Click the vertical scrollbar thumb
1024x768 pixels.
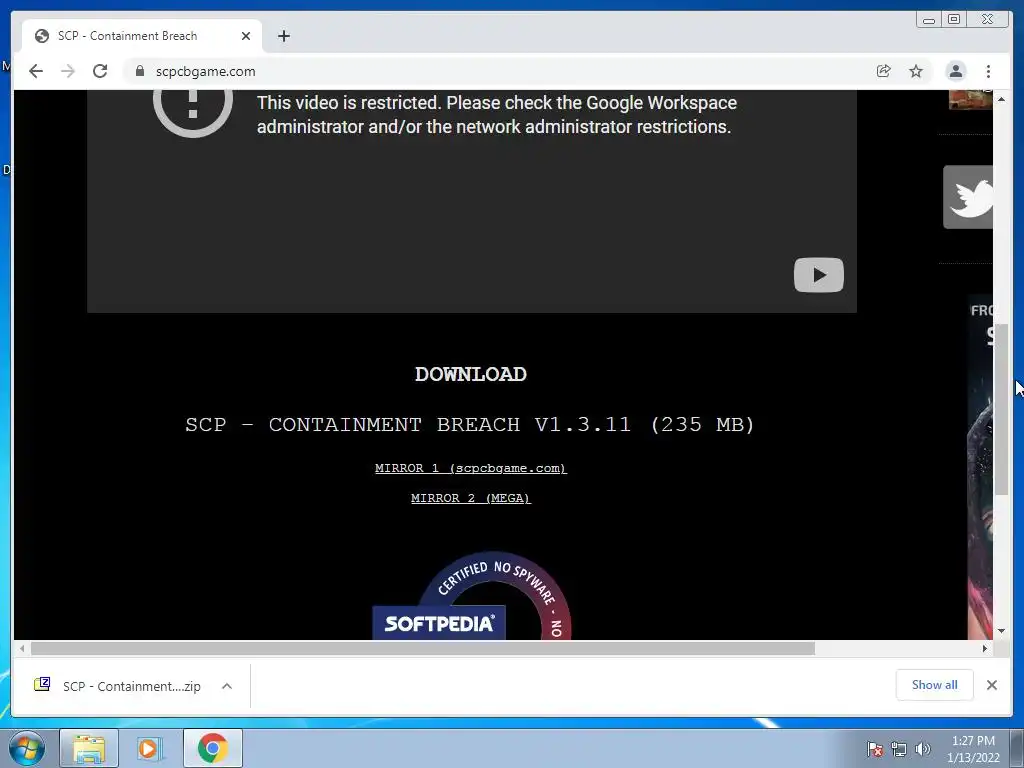coord(1002,409)
